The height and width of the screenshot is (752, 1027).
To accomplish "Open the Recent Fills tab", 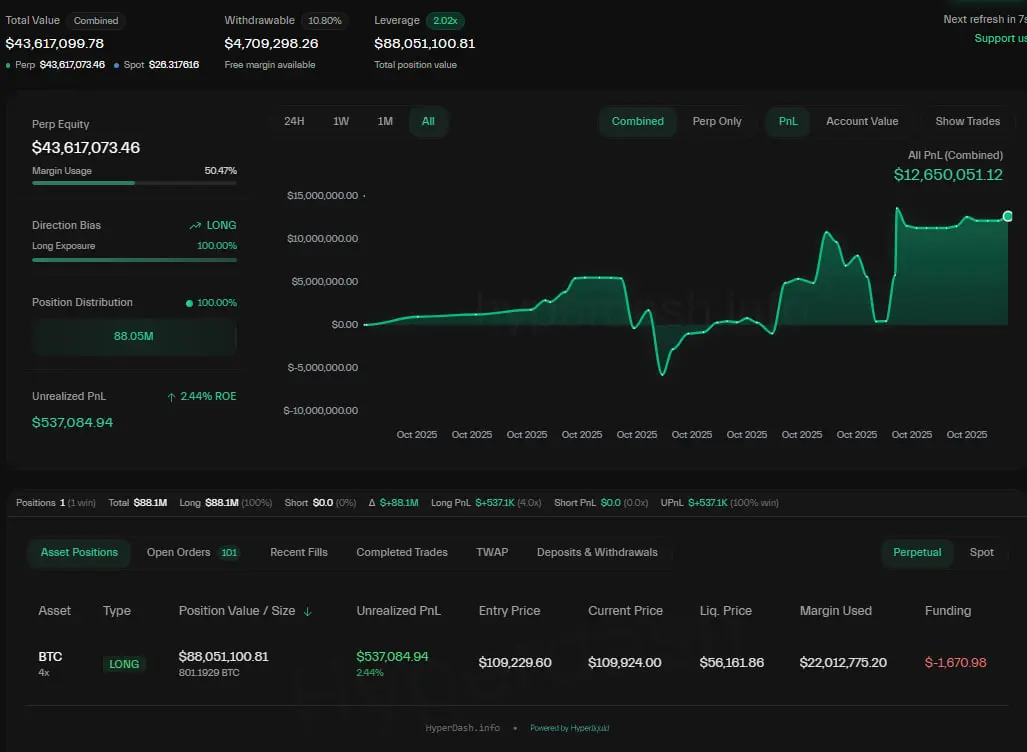I will click(x=299, y=553).
